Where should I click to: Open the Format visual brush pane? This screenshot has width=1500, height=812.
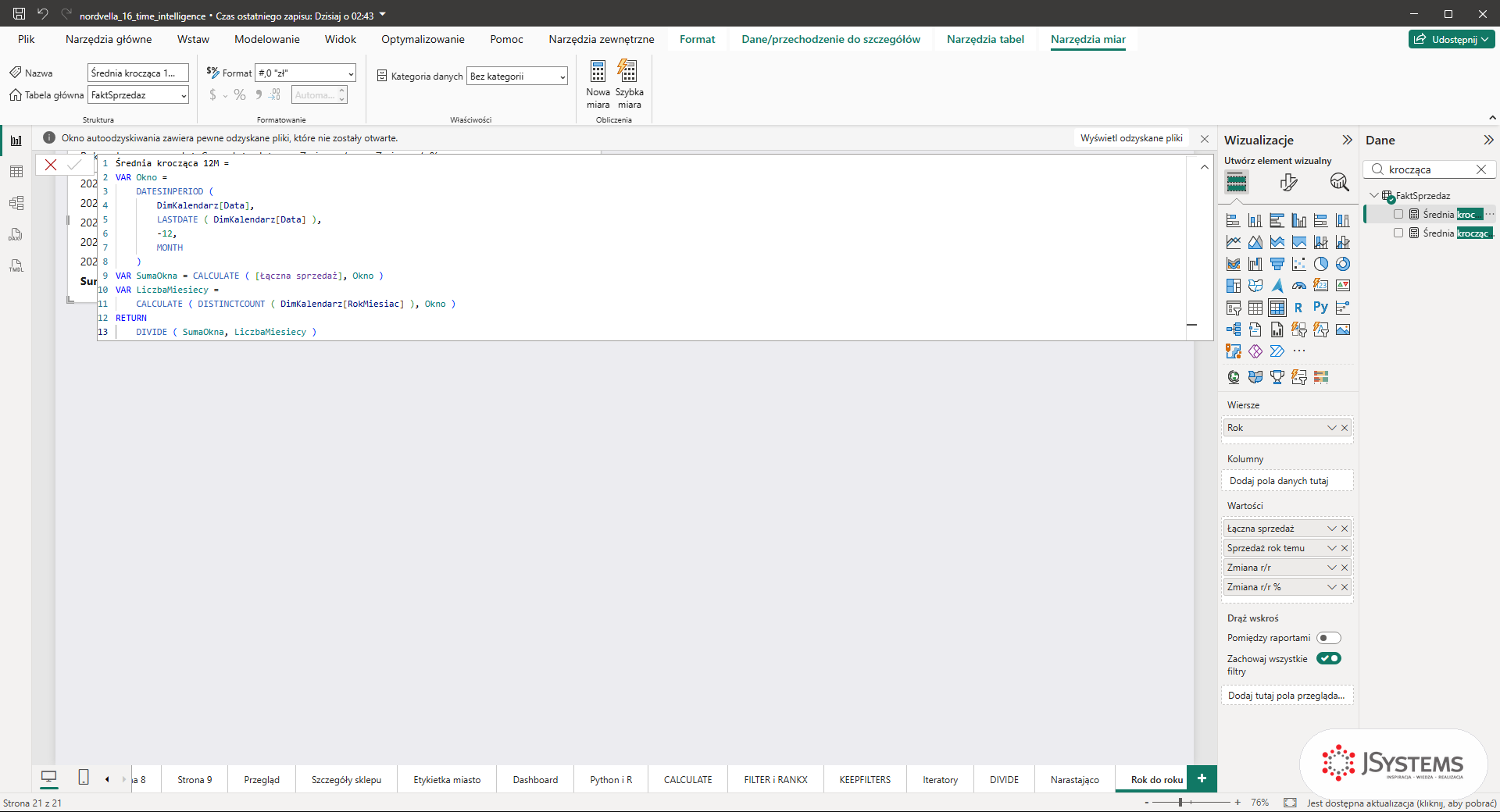(1288, 182)
